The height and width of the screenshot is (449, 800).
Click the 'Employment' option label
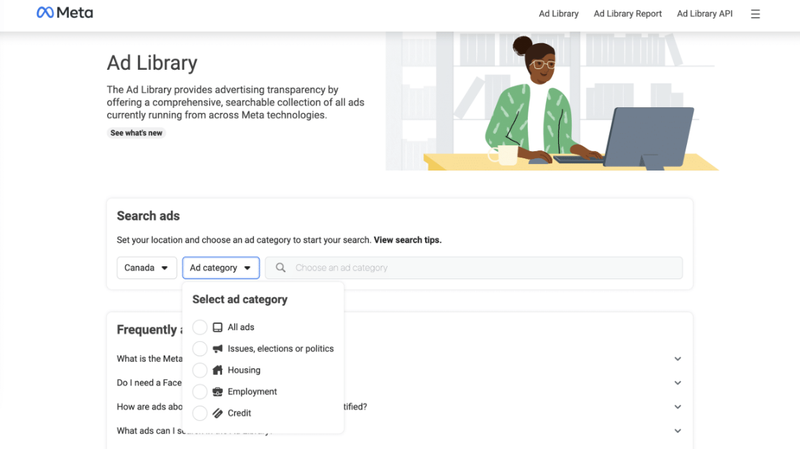(x=252, y=391)
